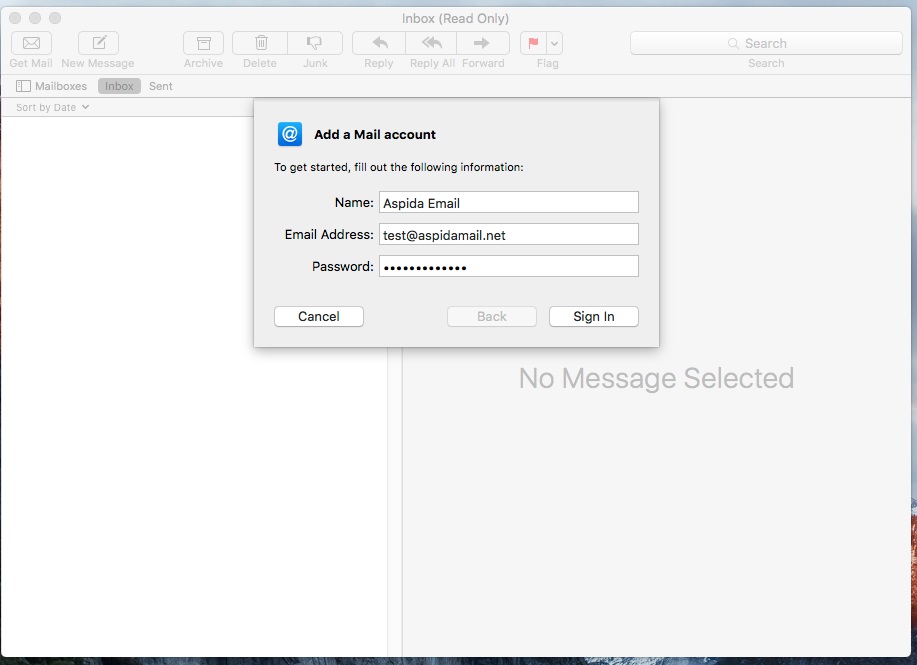Click the Forward arrow icon

click(x=483, y=43)
